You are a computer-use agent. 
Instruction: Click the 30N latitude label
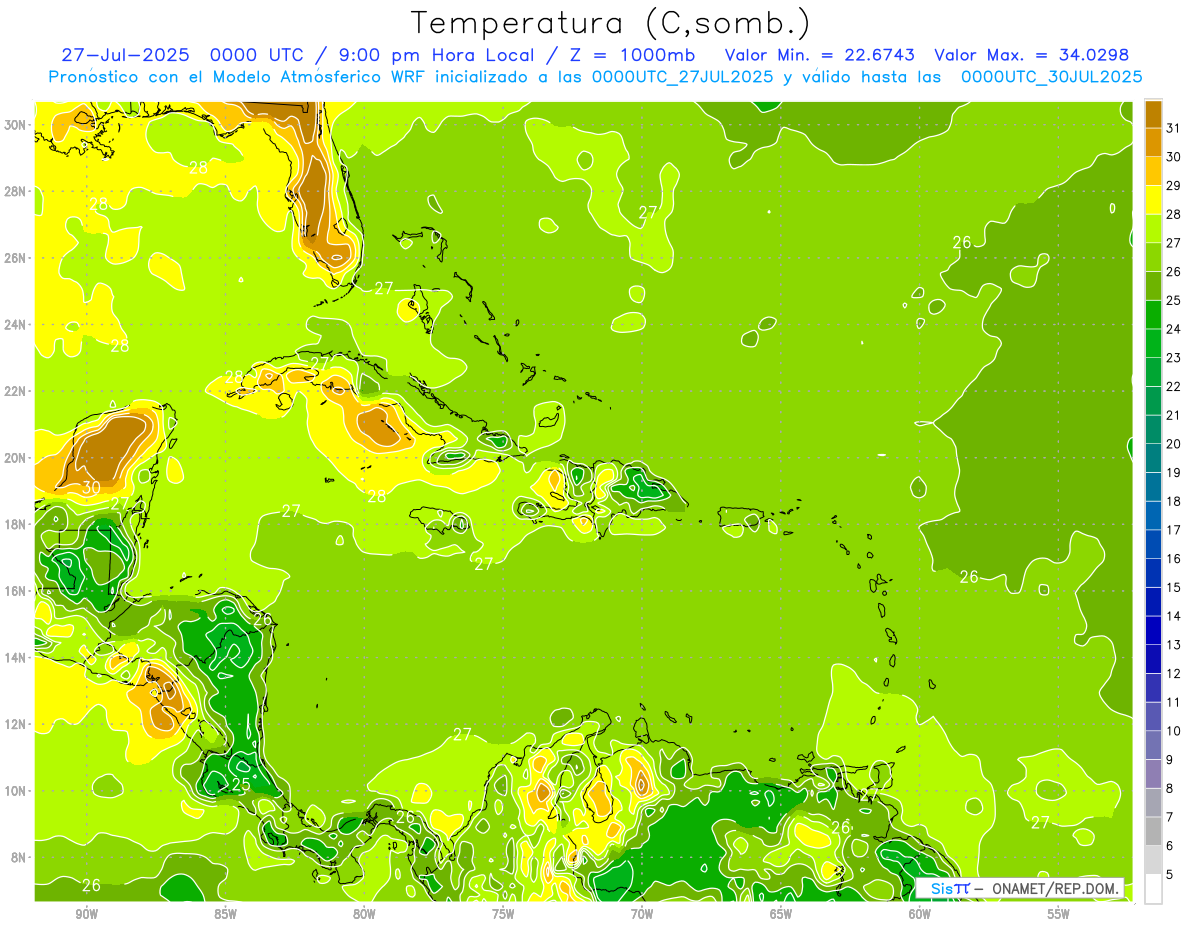click(16, 125)
